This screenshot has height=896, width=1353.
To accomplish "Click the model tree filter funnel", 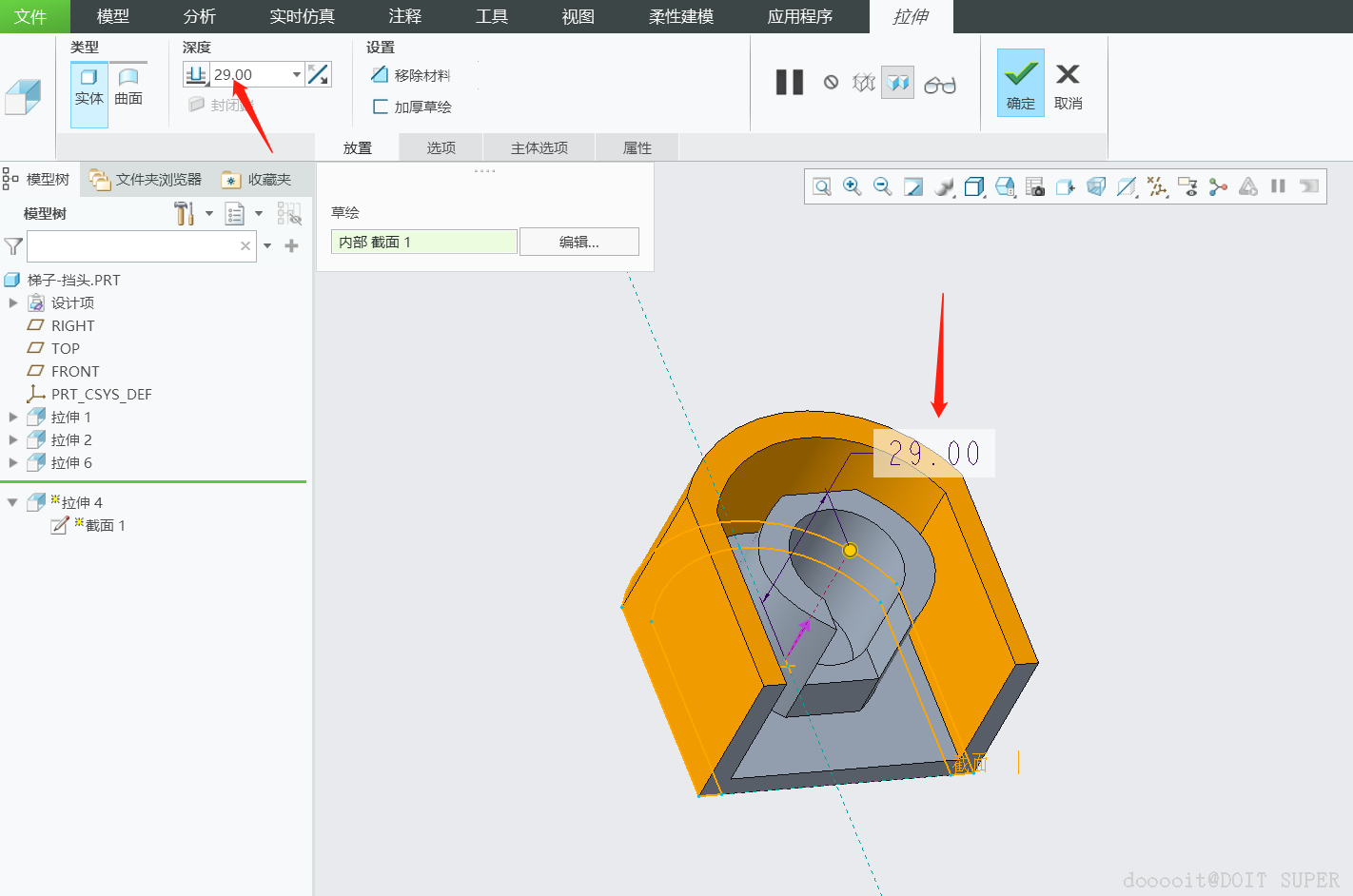I will click(x=13, y=246).
